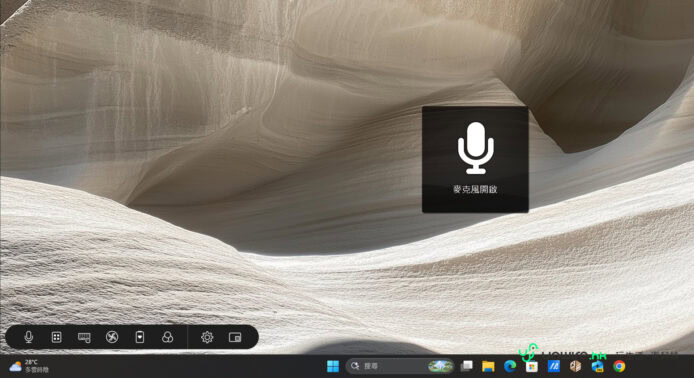Image resolution: width=694 pixels, height=378 pixels.
Task: Click the microphone status popup
Action: (475, 159)
